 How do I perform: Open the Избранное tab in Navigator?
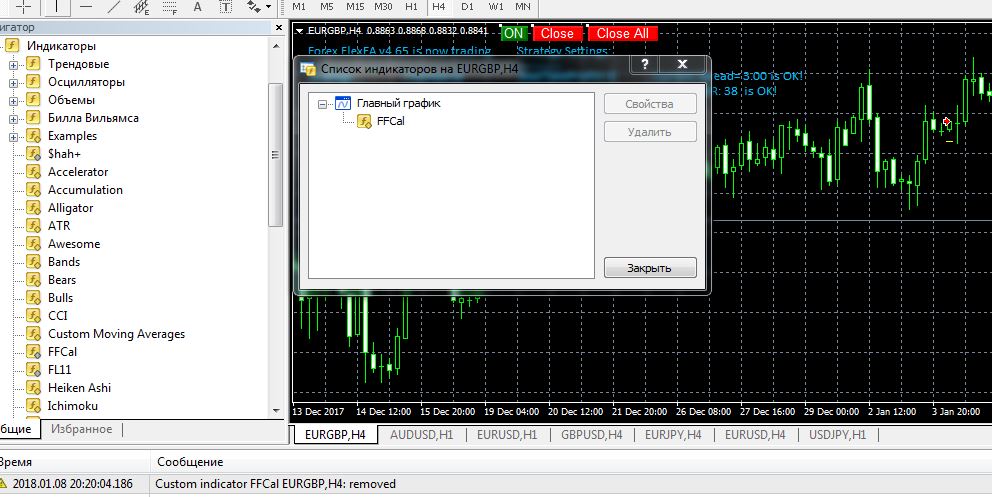click(x=82, y=429)
